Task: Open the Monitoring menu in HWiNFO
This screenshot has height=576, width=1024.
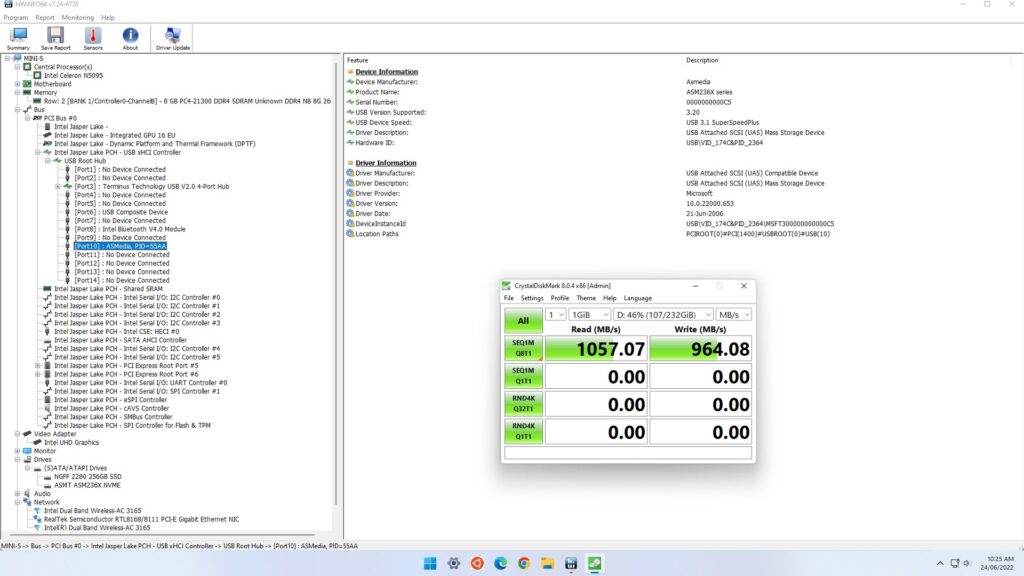Action: (x=78, y=17)
